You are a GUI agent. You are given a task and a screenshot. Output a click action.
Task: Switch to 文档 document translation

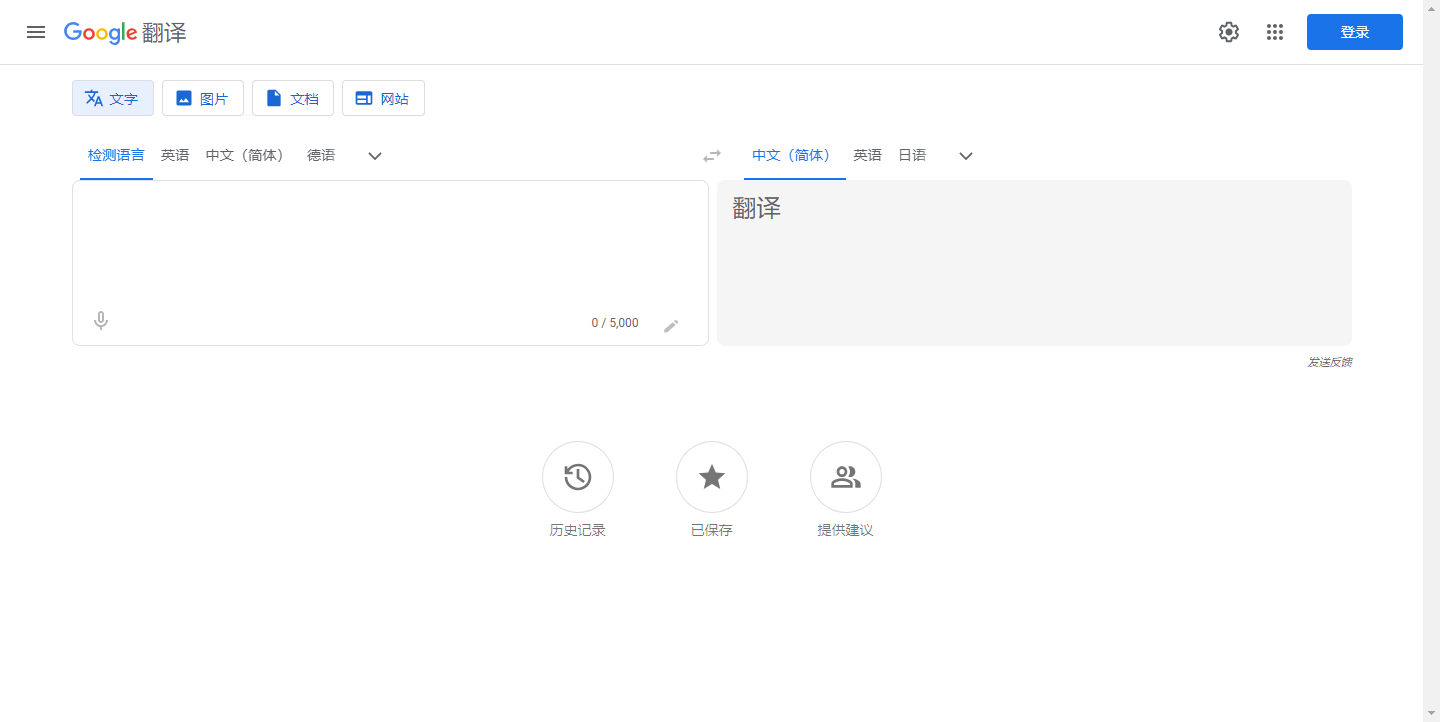[293, 98]
